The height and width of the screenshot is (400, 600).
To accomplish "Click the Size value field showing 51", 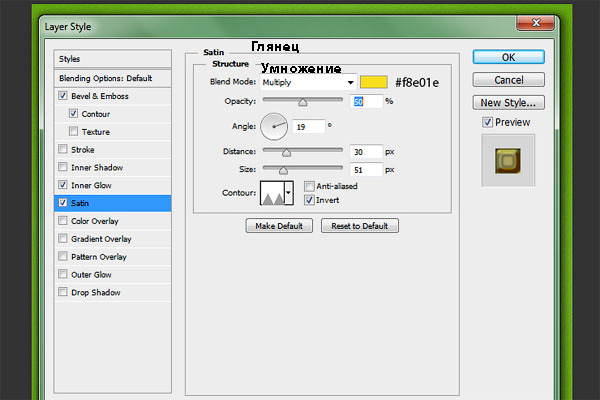I will (366, 170).
